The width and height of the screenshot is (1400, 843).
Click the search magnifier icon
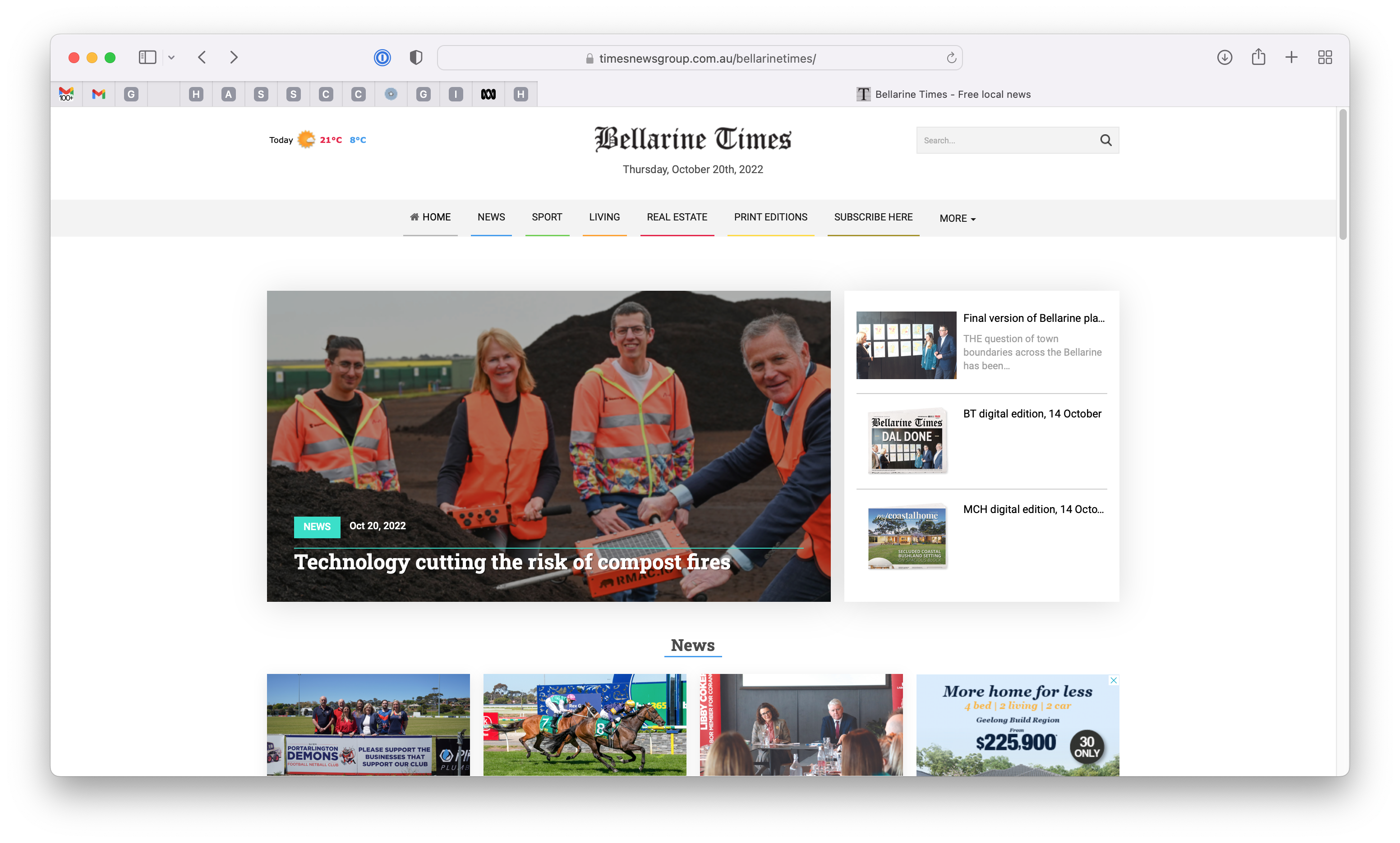click(x=1105, y=140)
